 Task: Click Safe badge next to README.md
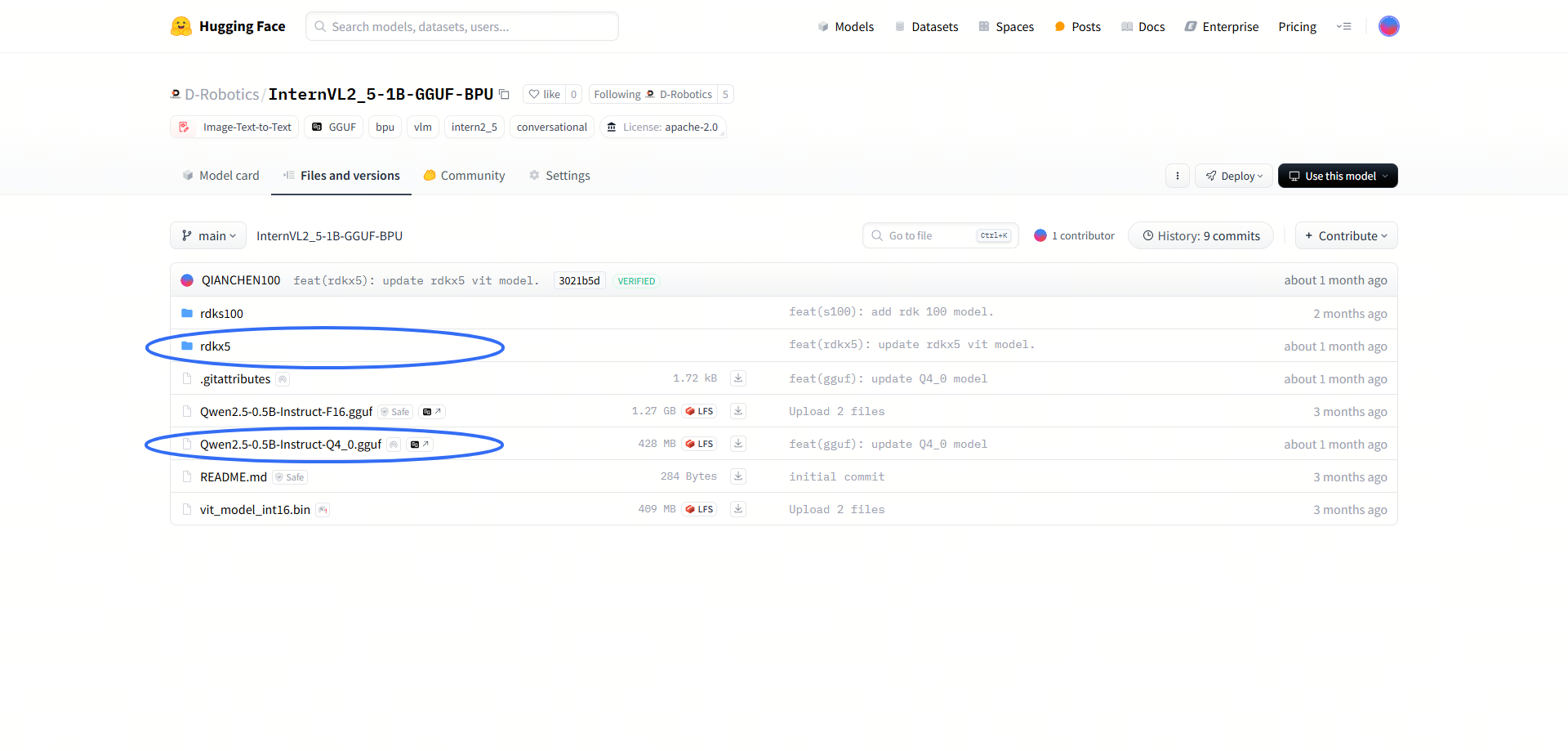[290, 477]
